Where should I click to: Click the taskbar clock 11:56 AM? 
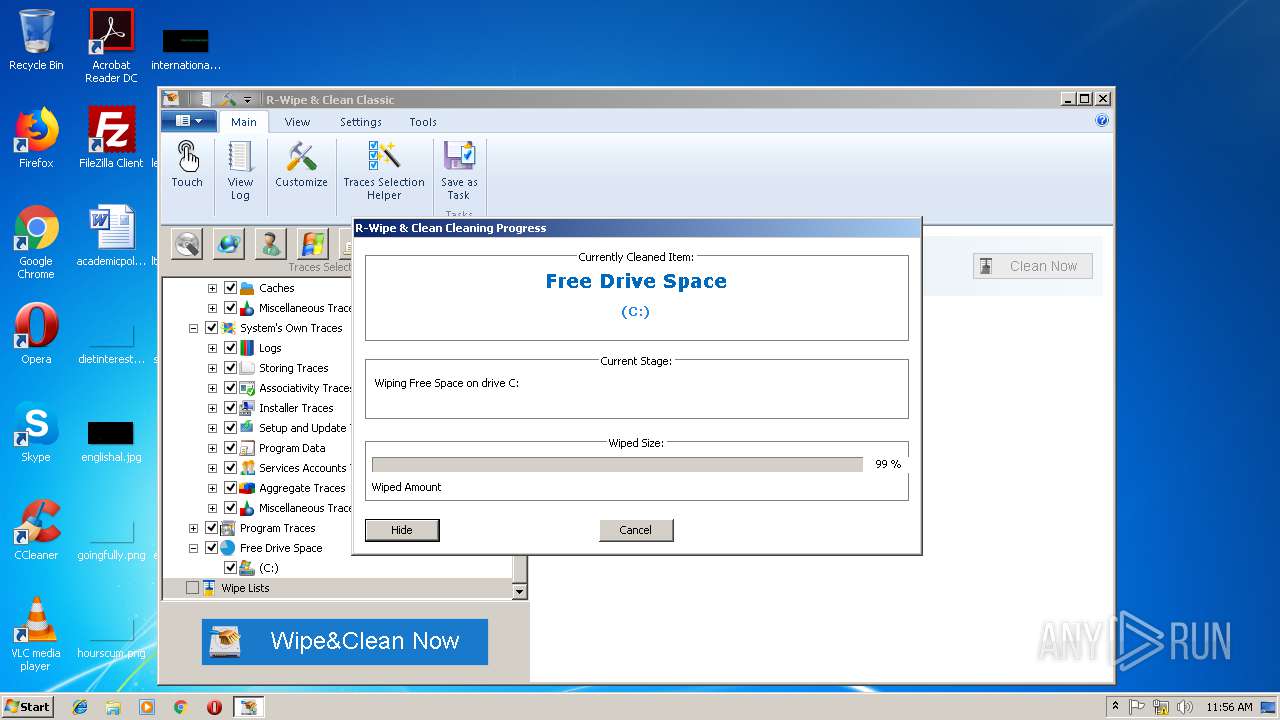(1229, 707)
